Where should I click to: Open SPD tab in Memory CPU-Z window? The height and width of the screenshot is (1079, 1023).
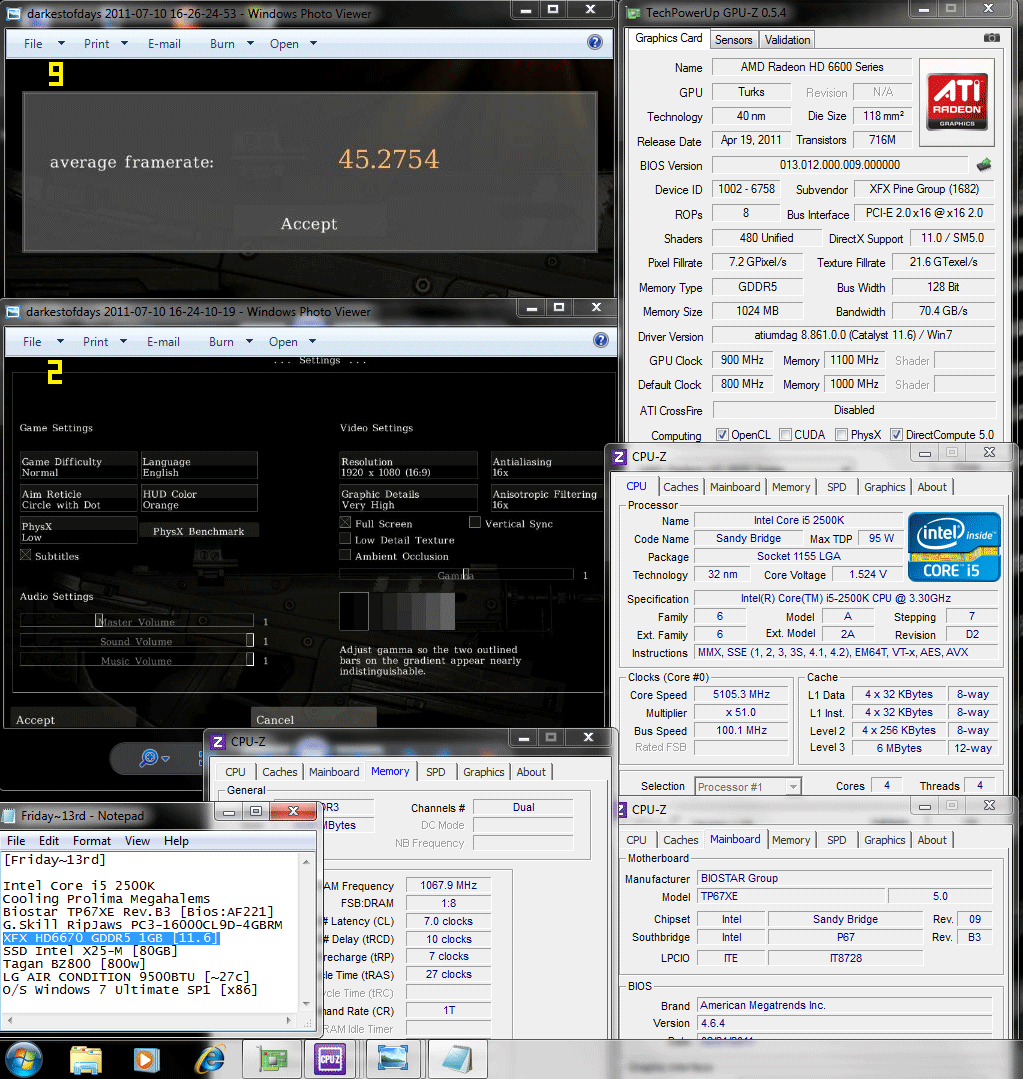(x=435, y=772)
